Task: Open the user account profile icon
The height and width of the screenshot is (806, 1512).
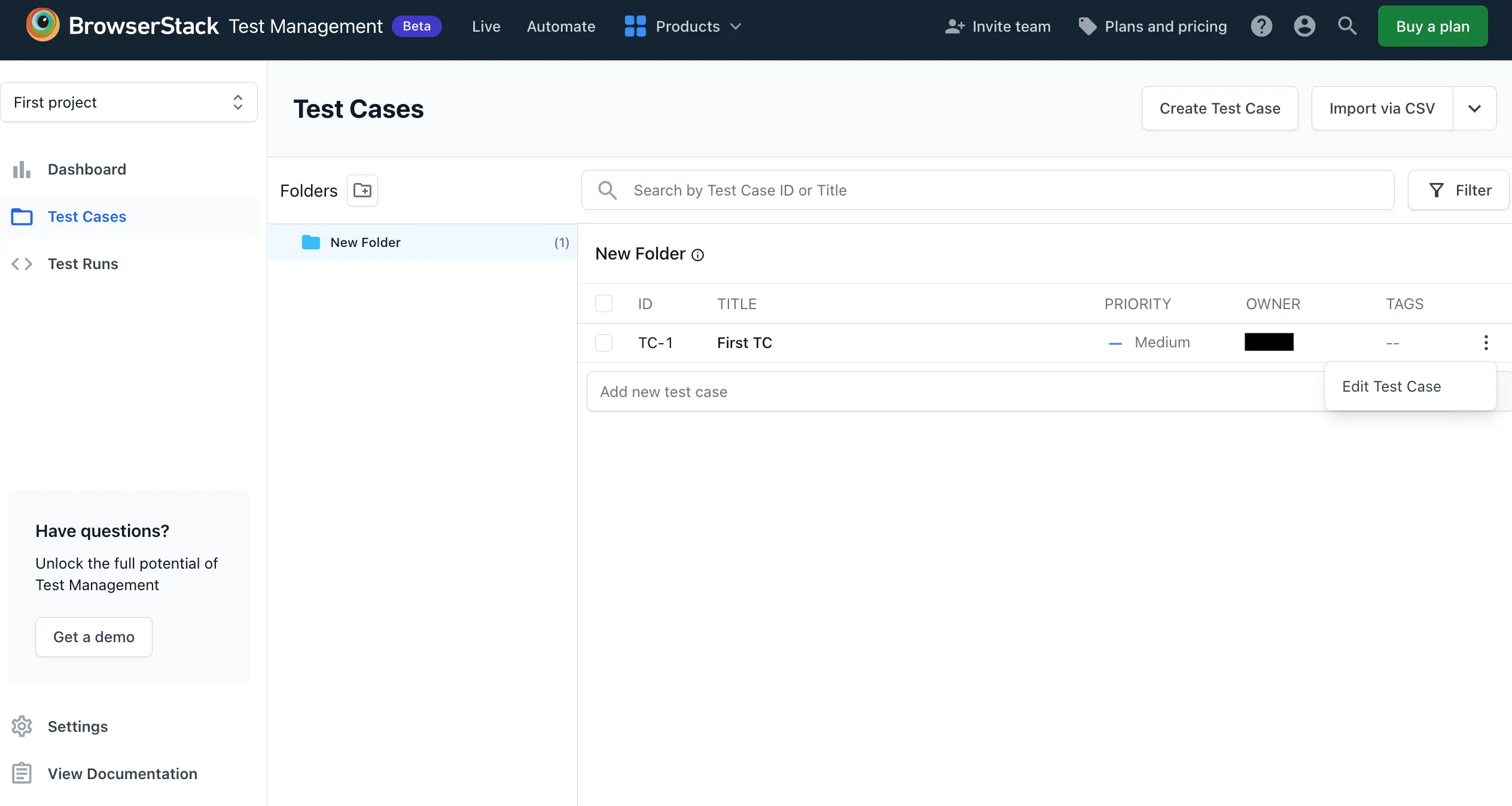Action: (1304, 26)
